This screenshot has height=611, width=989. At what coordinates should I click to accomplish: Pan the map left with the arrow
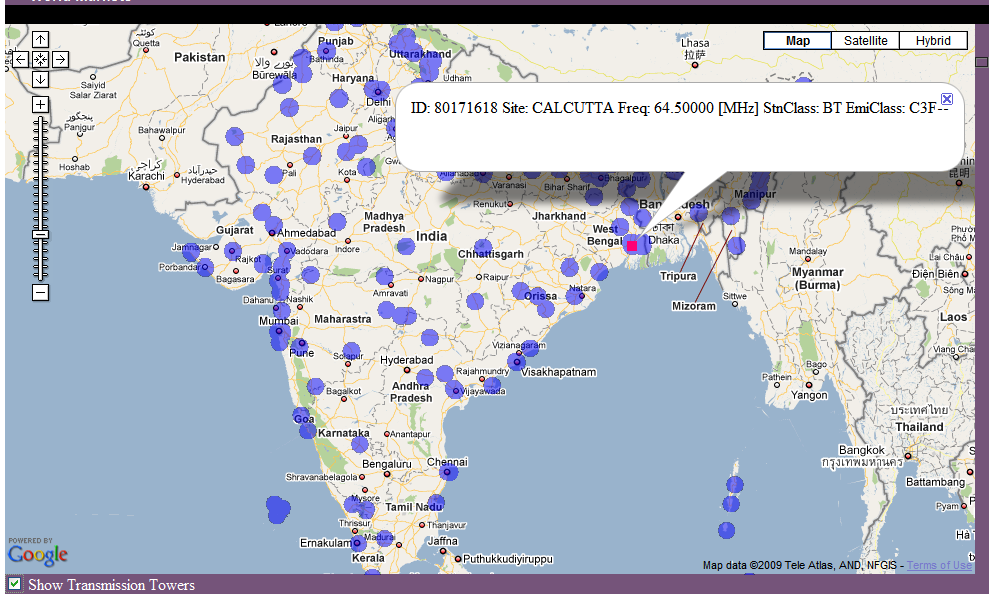point(20,60)
